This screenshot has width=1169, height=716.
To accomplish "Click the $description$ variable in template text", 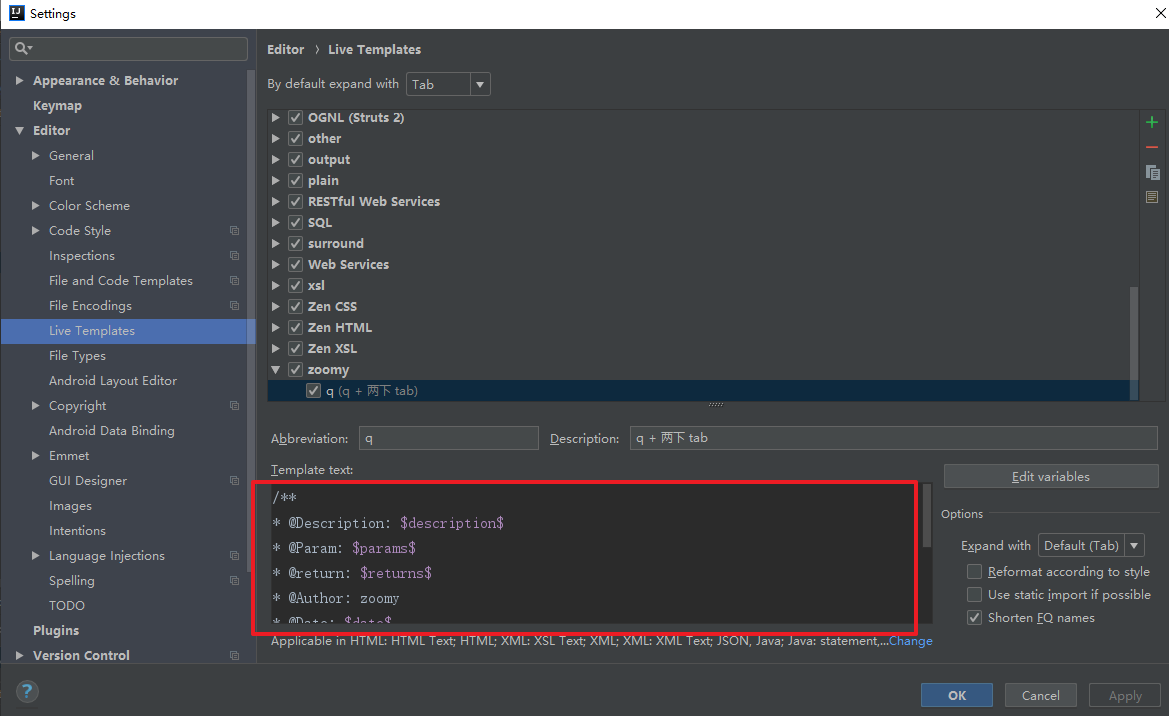I will (452, 523).
